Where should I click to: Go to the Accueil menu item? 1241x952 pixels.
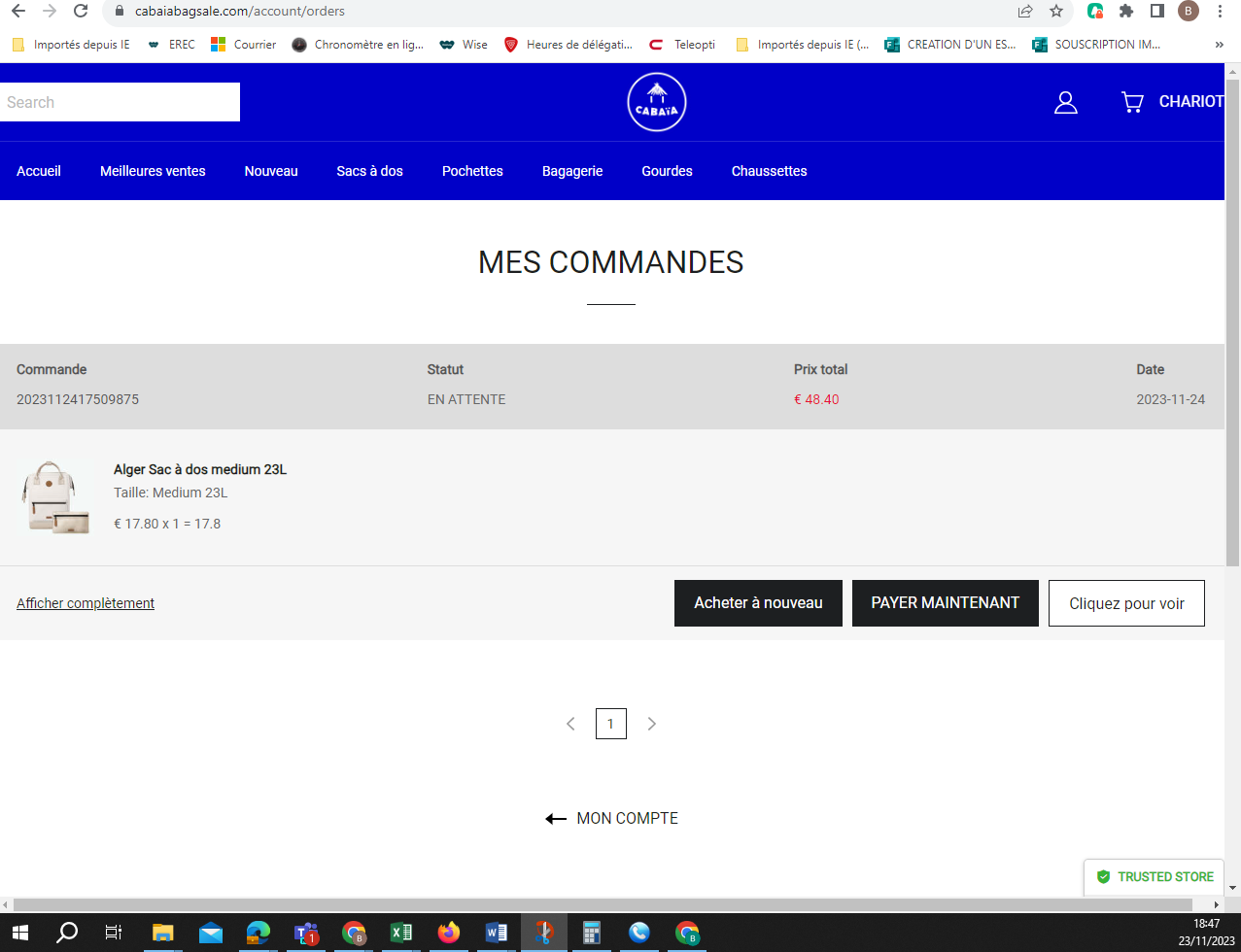coord(39,171)
